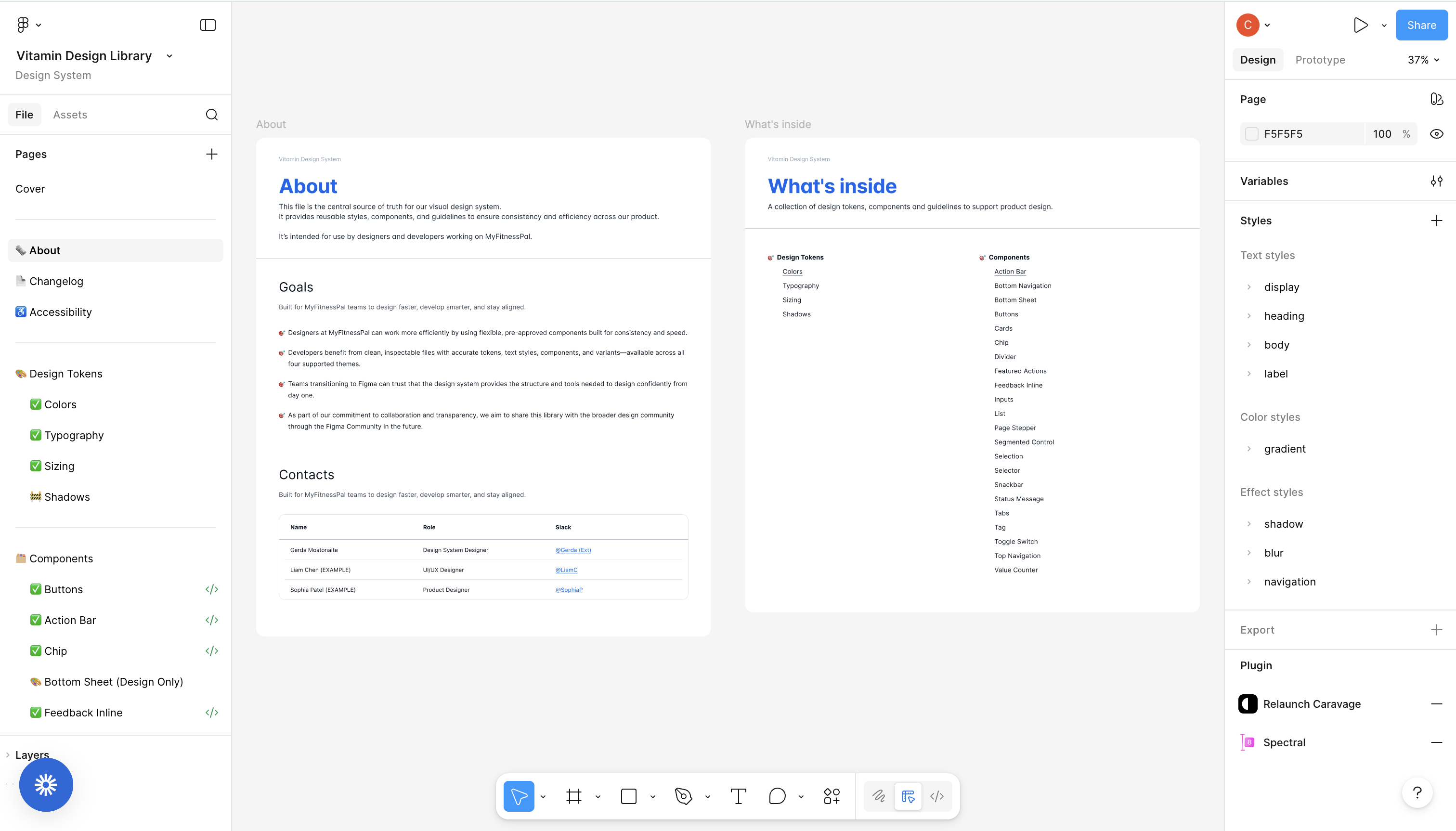The width and height of the screenshot is (1456, 831).
Task: Select the Text tool
Action: click(738, 796)
